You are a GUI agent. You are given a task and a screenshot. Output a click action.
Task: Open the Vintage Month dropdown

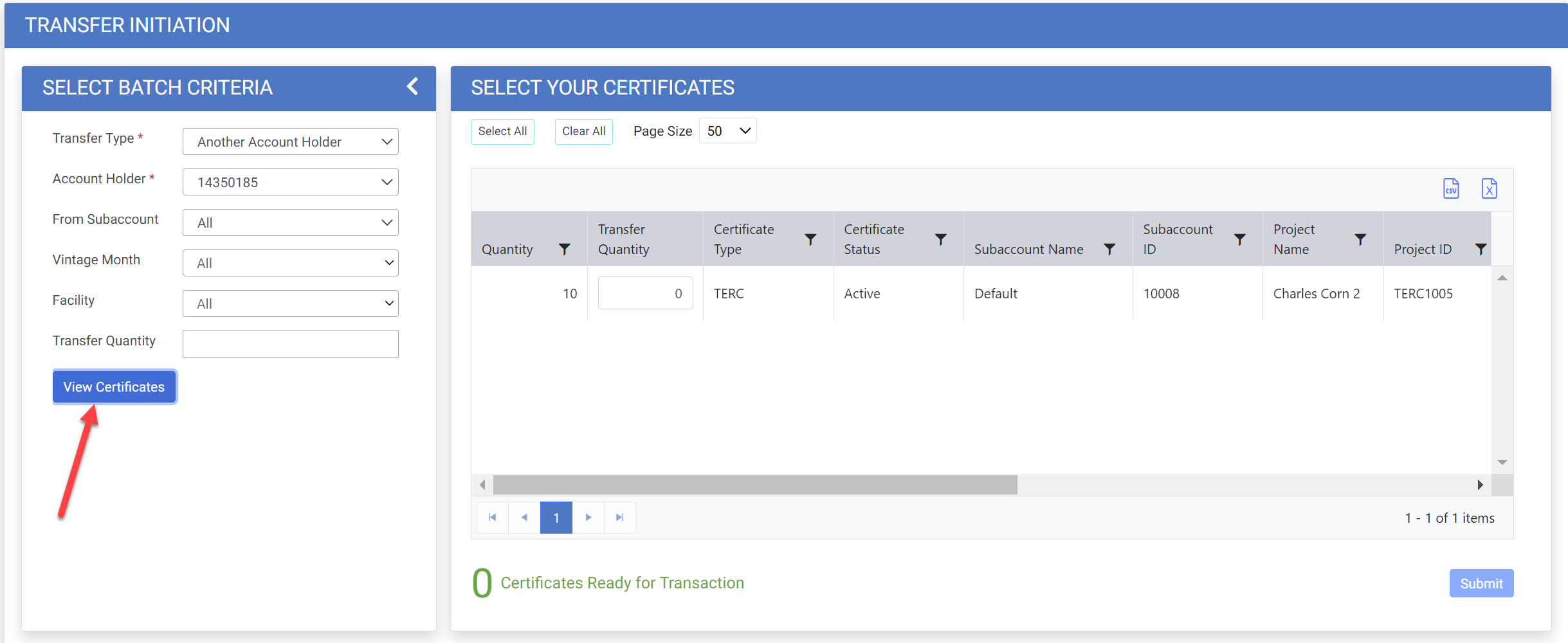pos(291,263)
